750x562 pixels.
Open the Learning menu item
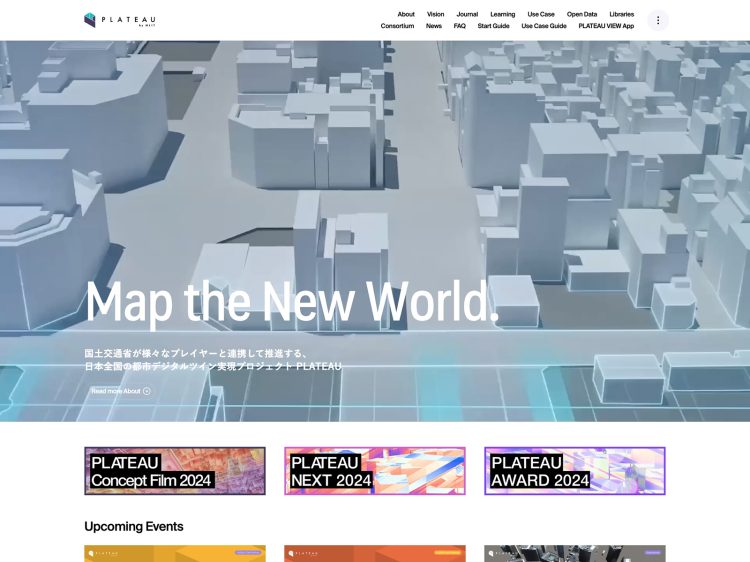pyautogui.click(x=502, y=14)
